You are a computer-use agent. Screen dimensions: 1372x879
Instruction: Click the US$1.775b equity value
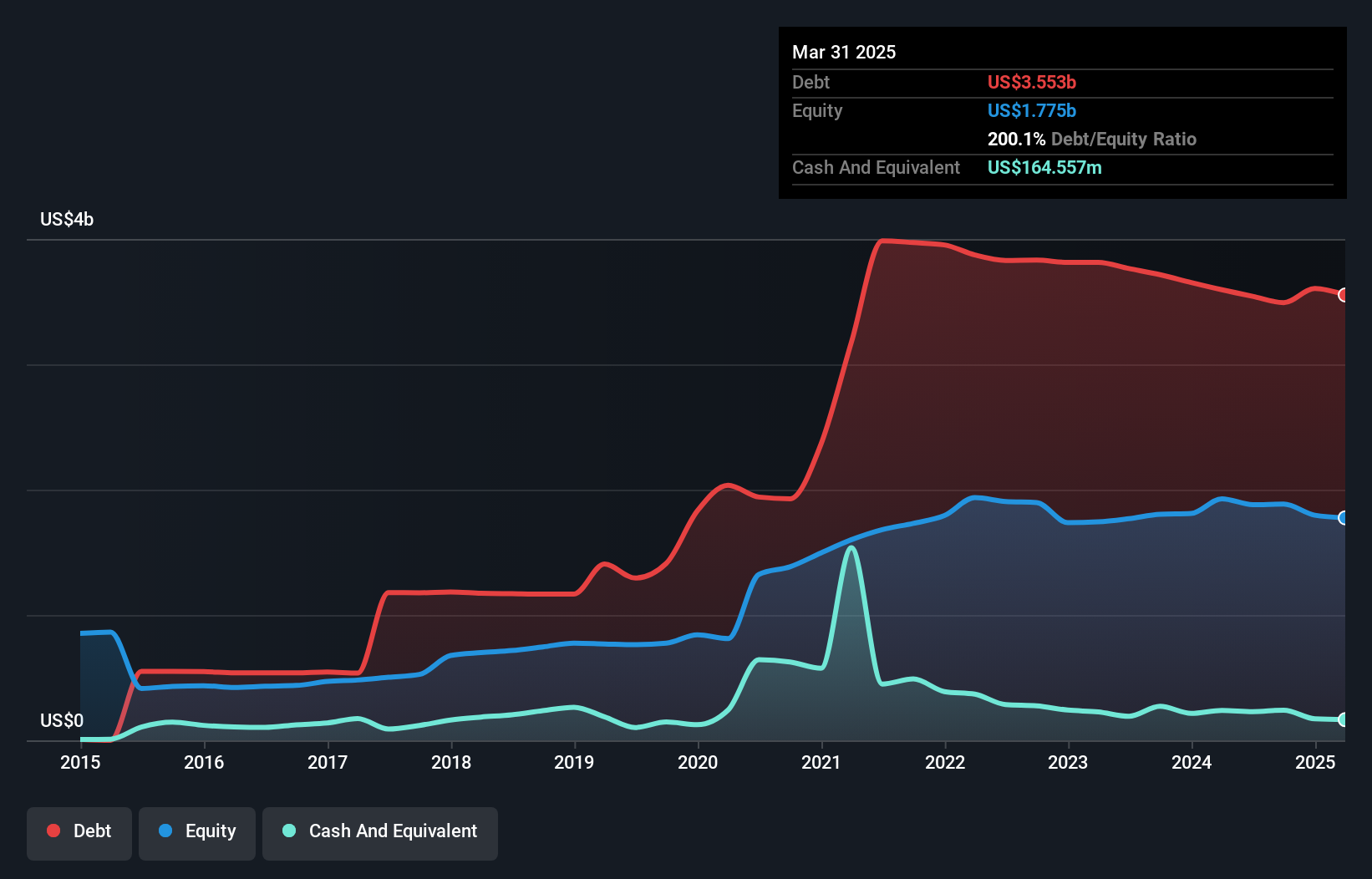[x=1032, y=110]
